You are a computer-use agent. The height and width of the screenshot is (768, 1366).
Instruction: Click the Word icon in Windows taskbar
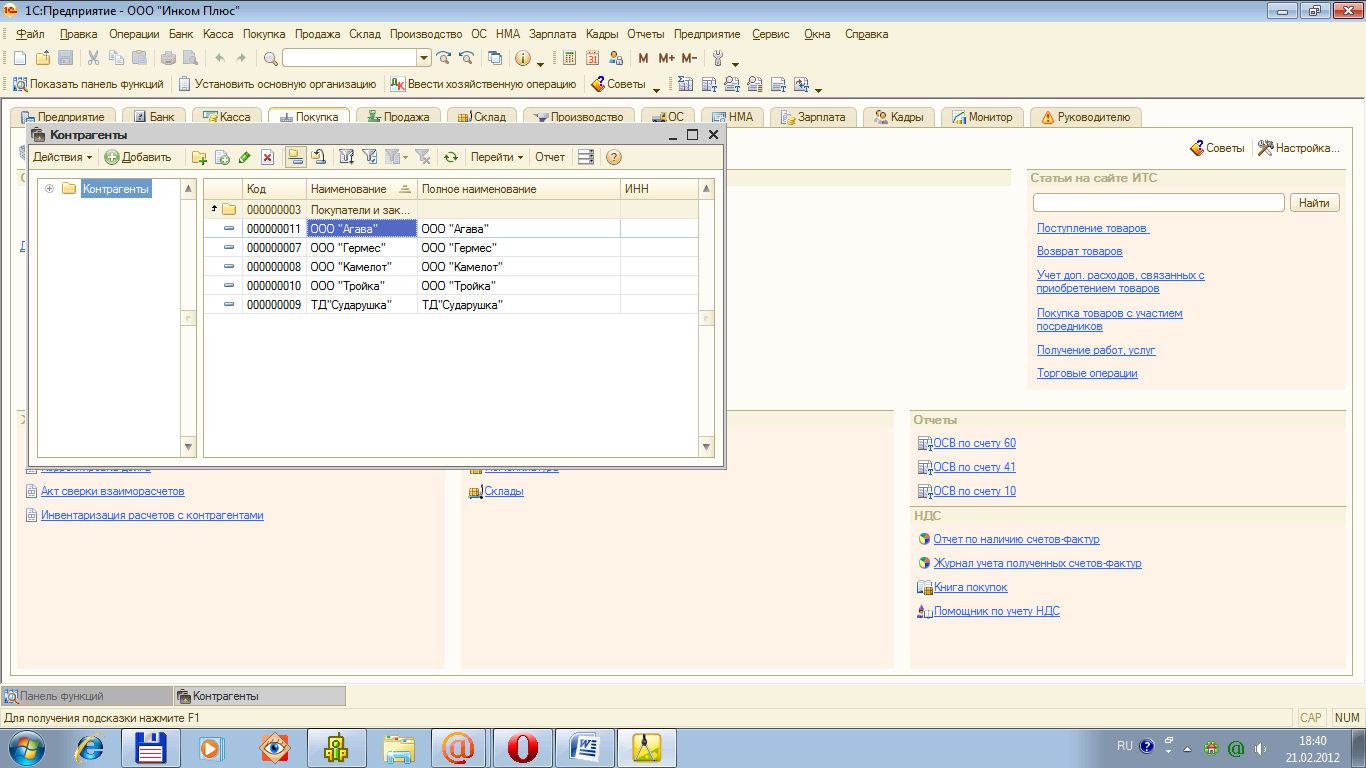pyautogui.click(x=585, y=747)
